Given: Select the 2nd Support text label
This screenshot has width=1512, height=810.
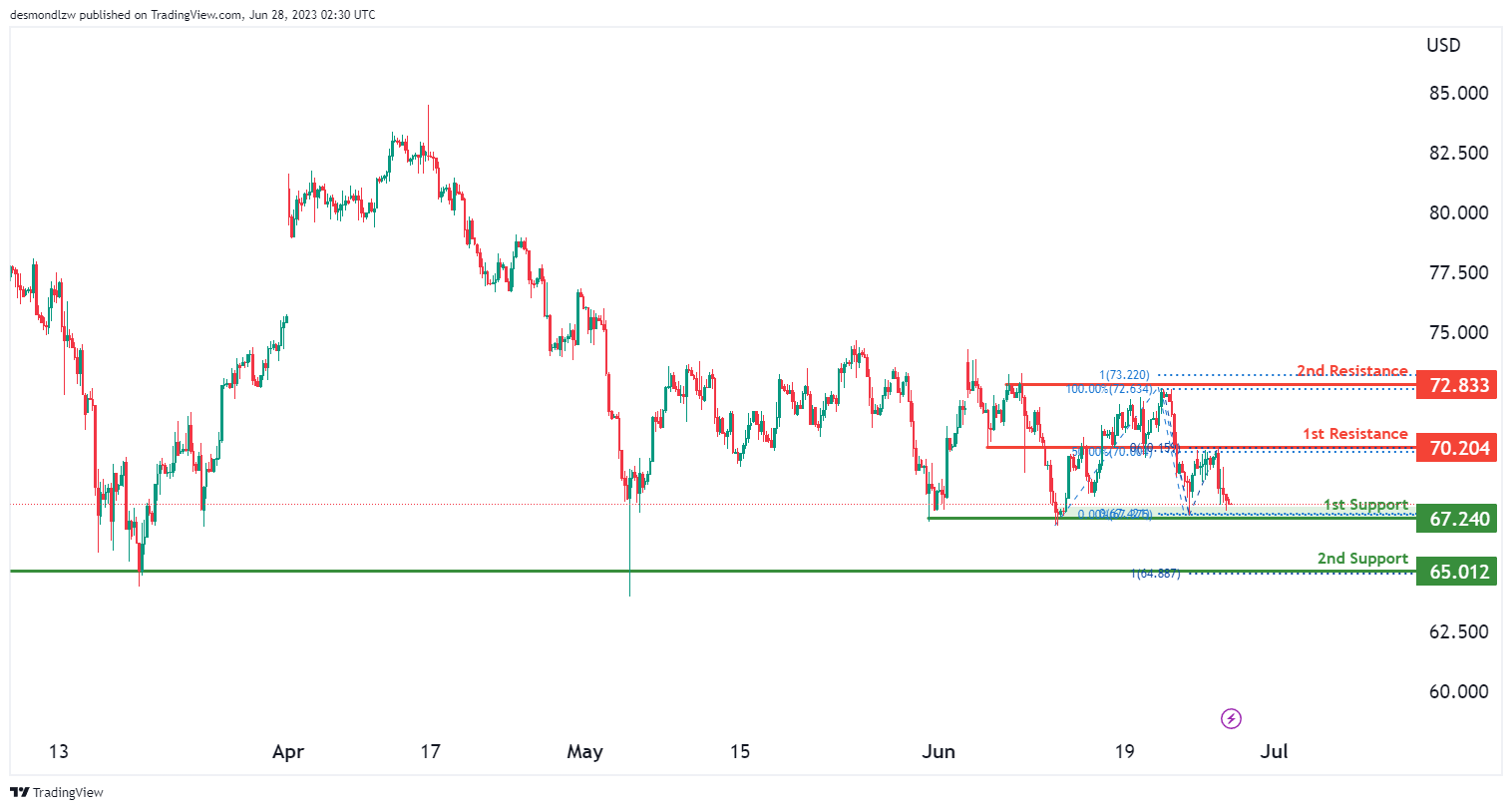Looking at the screenshot, I should (1362, 559).
